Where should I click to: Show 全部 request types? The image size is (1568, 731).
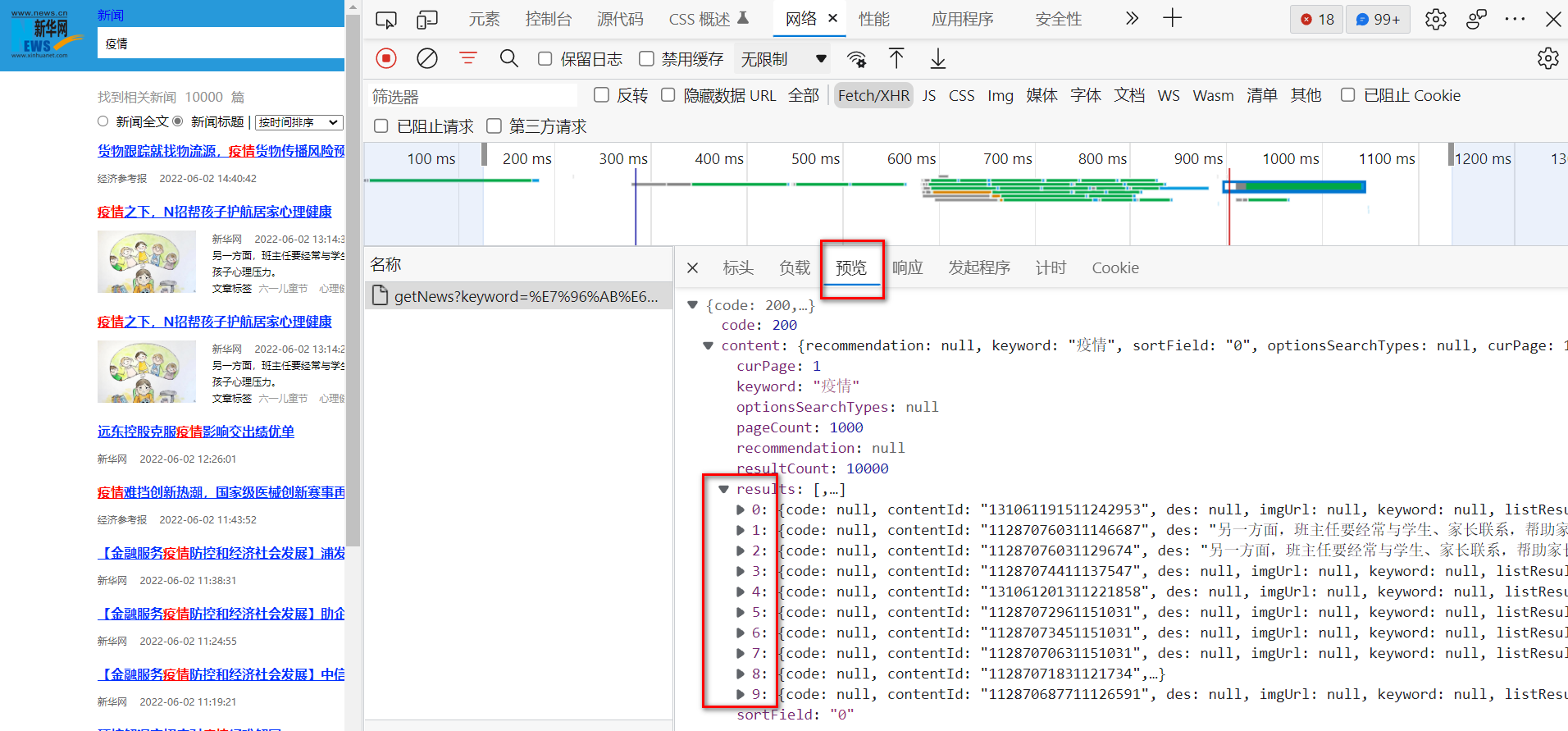coord(804,95)
